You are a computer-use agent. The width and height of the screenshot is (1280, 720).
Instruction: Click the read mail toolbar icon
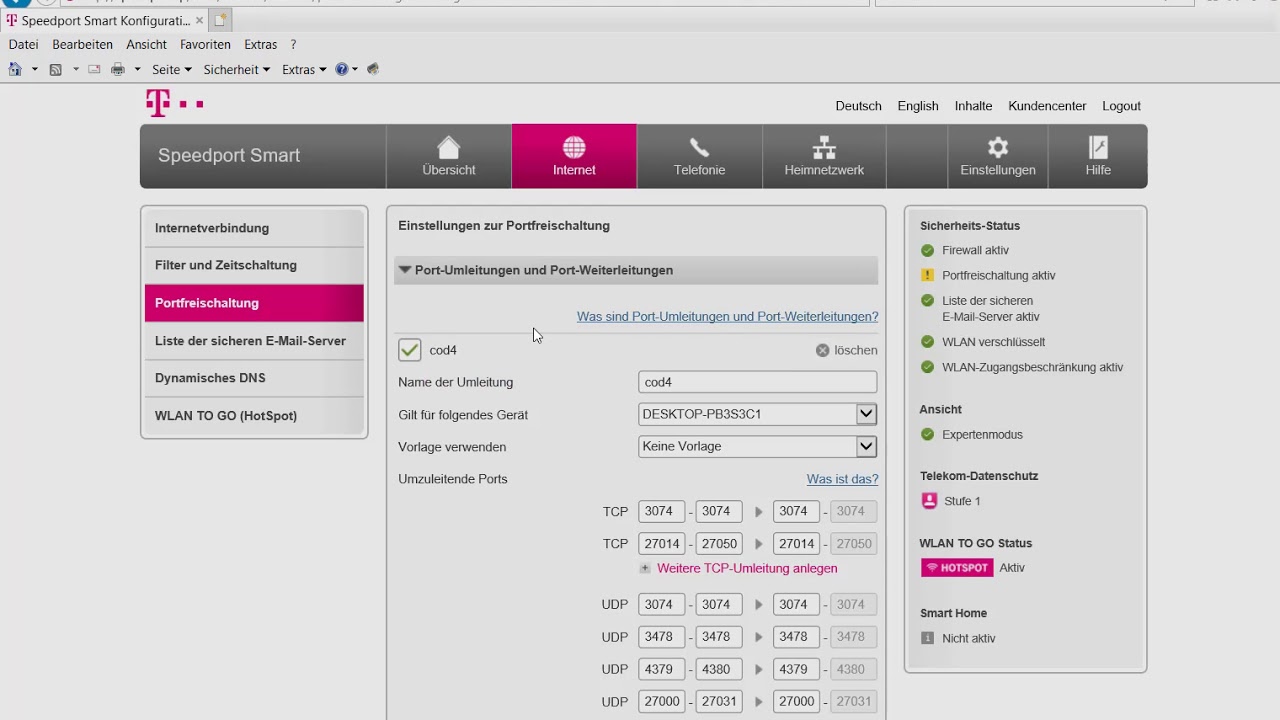pos(94,69)
